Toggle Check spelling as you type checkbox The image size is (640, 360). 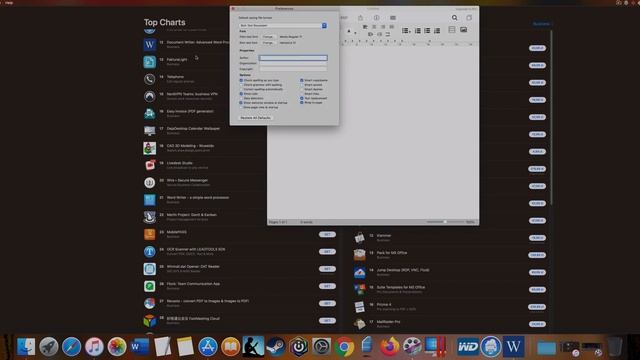click(241, 80)
